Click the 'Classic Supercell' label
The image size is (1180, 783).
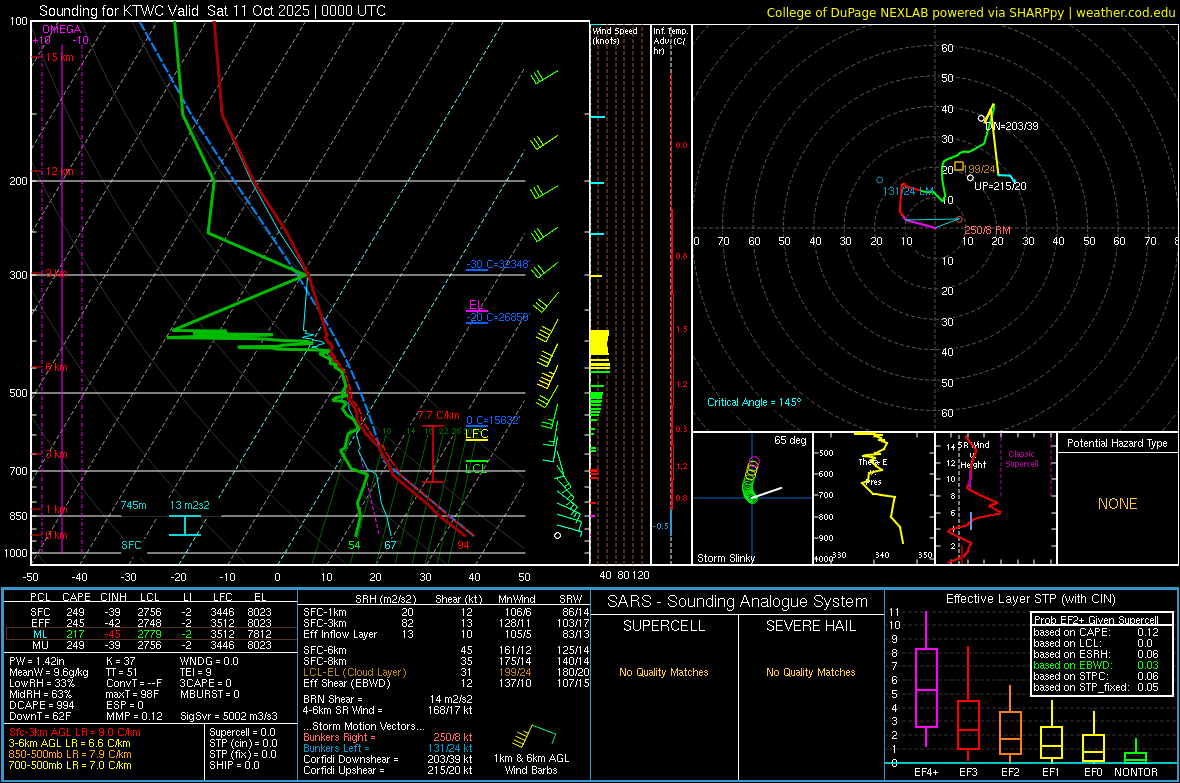coord(1022,459)
